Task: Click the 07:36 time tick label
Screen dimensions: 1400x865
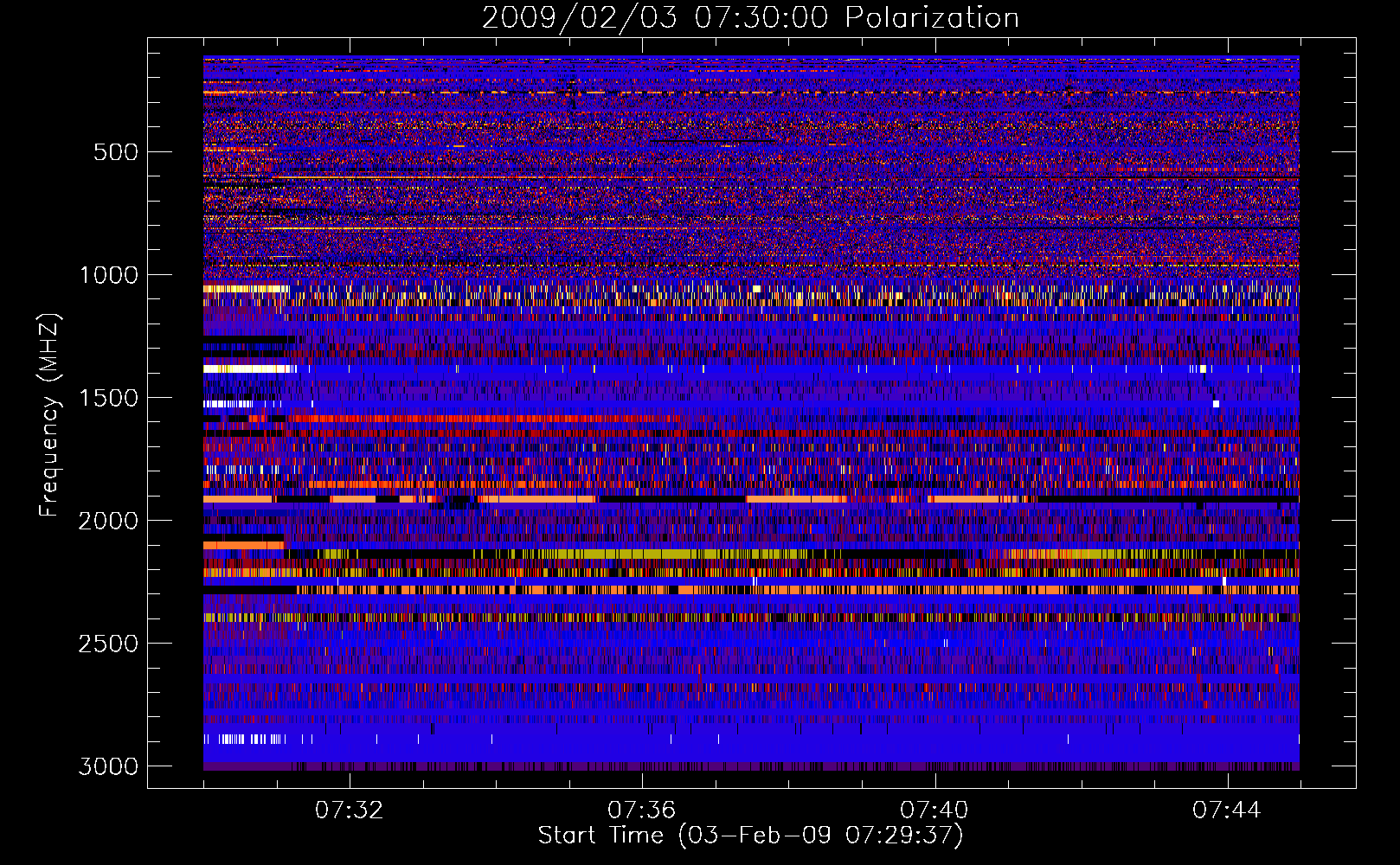Action: pos(641,810)
